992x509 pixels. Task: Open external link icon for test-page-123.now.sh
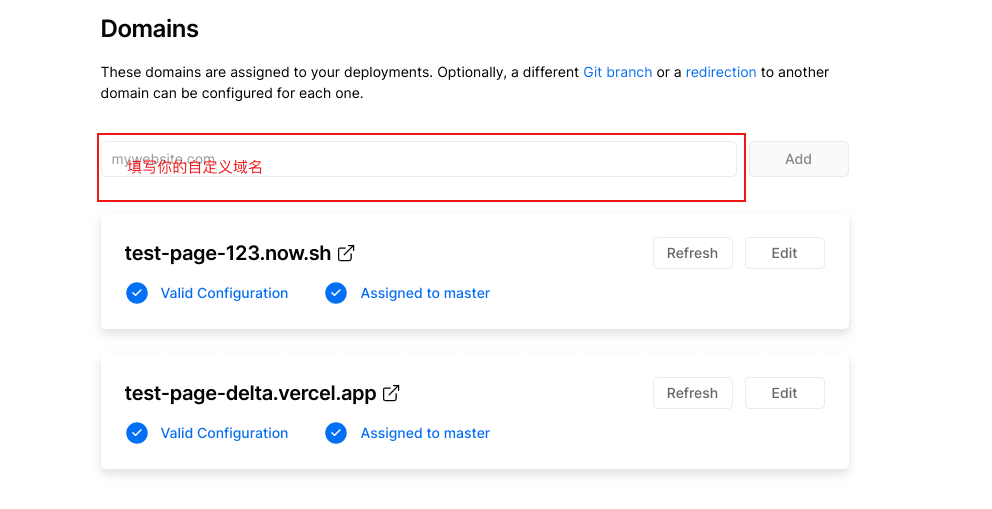[x=346, y=253]
